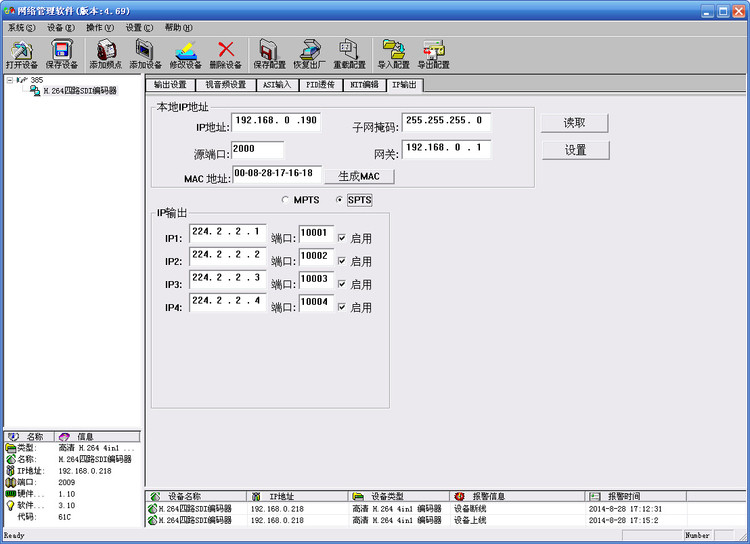Select the MPTS radio button
750x544 pixels.
click(285, 200)
